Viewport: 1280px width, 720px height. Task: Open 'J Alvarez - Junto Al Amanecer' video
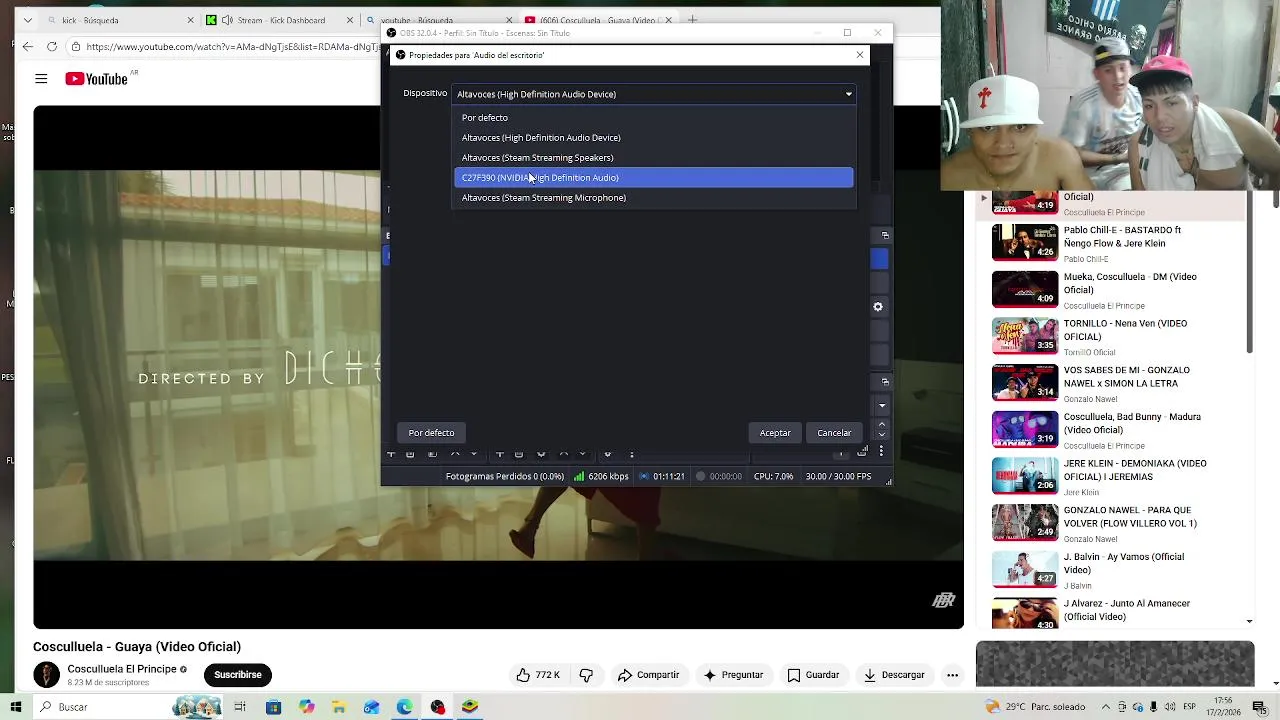[1127, 610]
